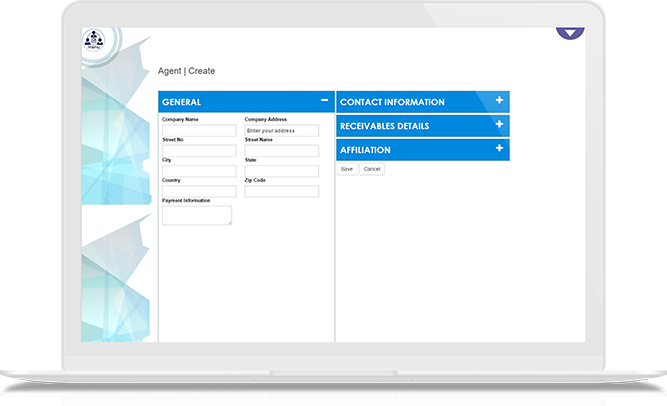Image resolution: width=667 pixels, height=406 pixels.
Task: Open the Receivables Details header
Action: coord(423,126)
